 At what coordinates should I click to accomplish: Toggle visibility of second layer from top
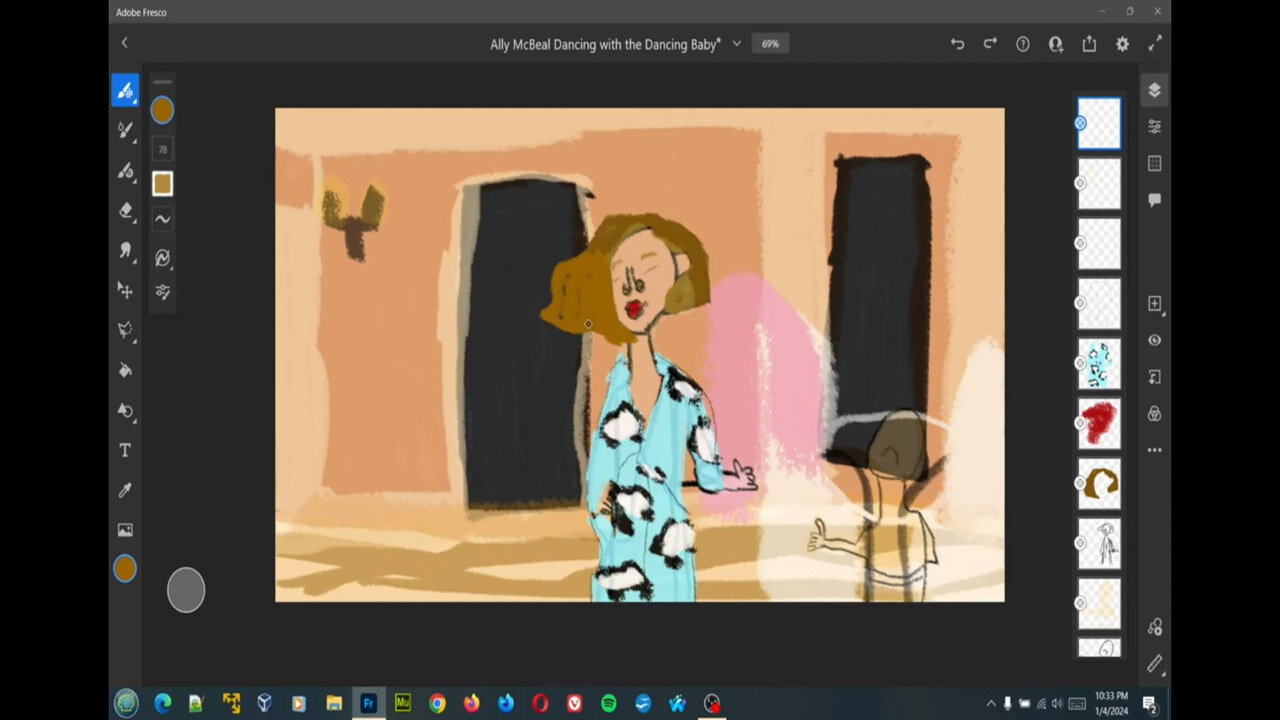point(1080,183)
